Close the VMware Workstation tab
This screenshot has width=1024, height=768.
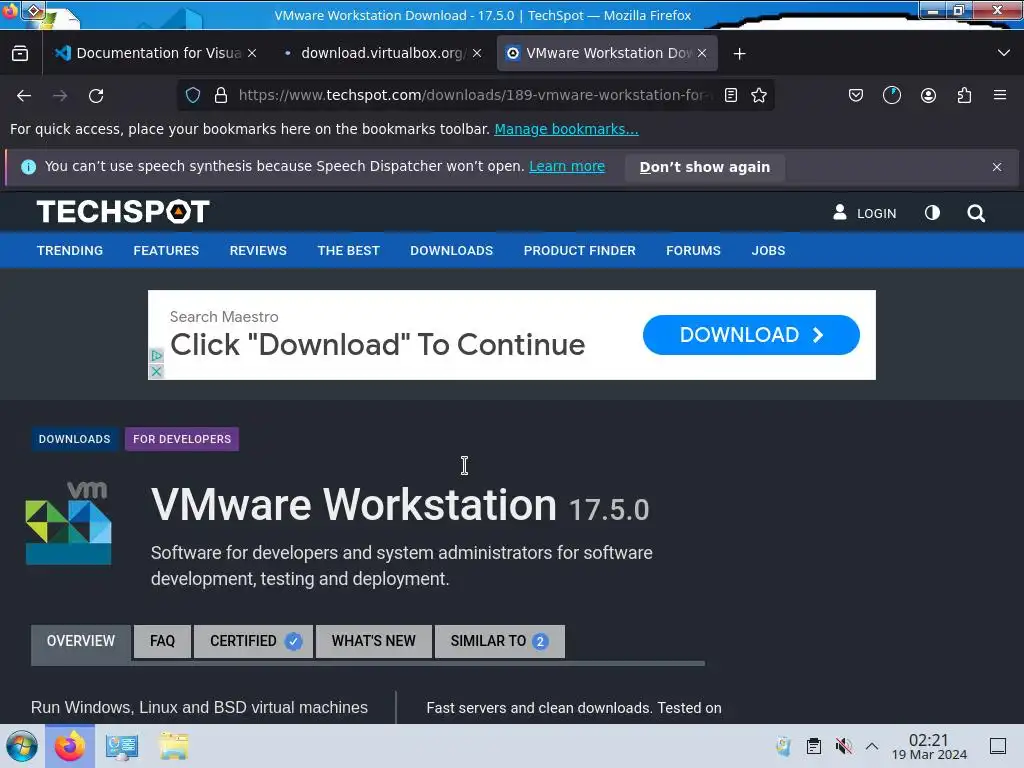point(702,54)
